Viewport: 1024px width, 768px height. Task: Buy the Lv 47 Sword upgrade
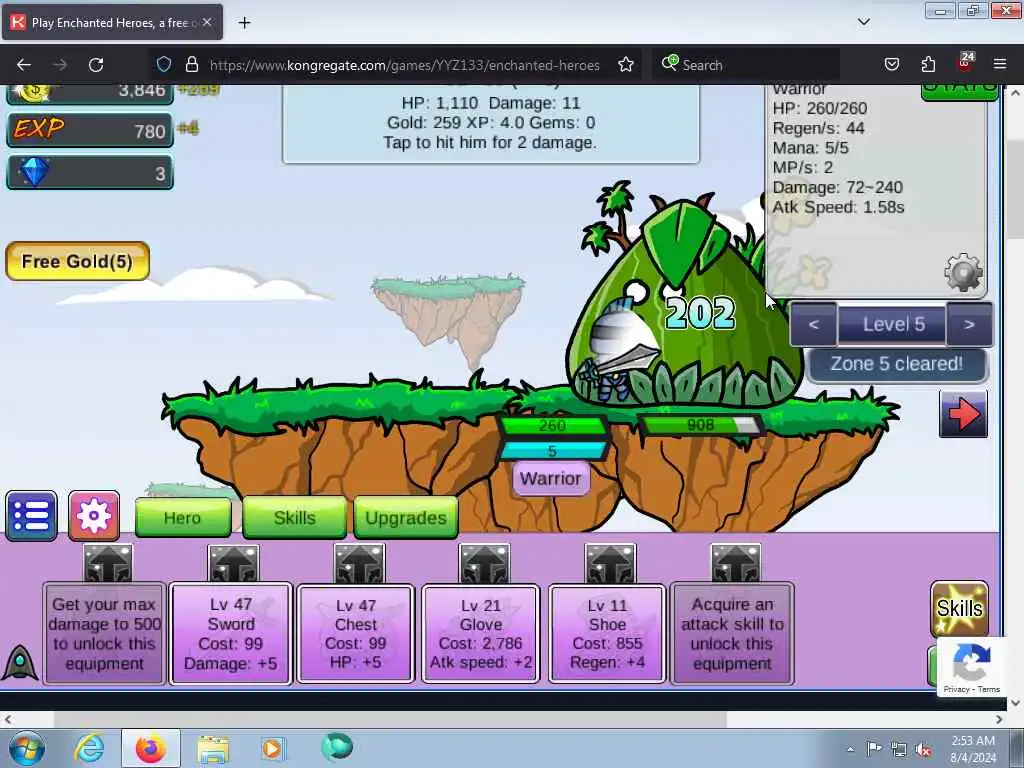(231, 633)
